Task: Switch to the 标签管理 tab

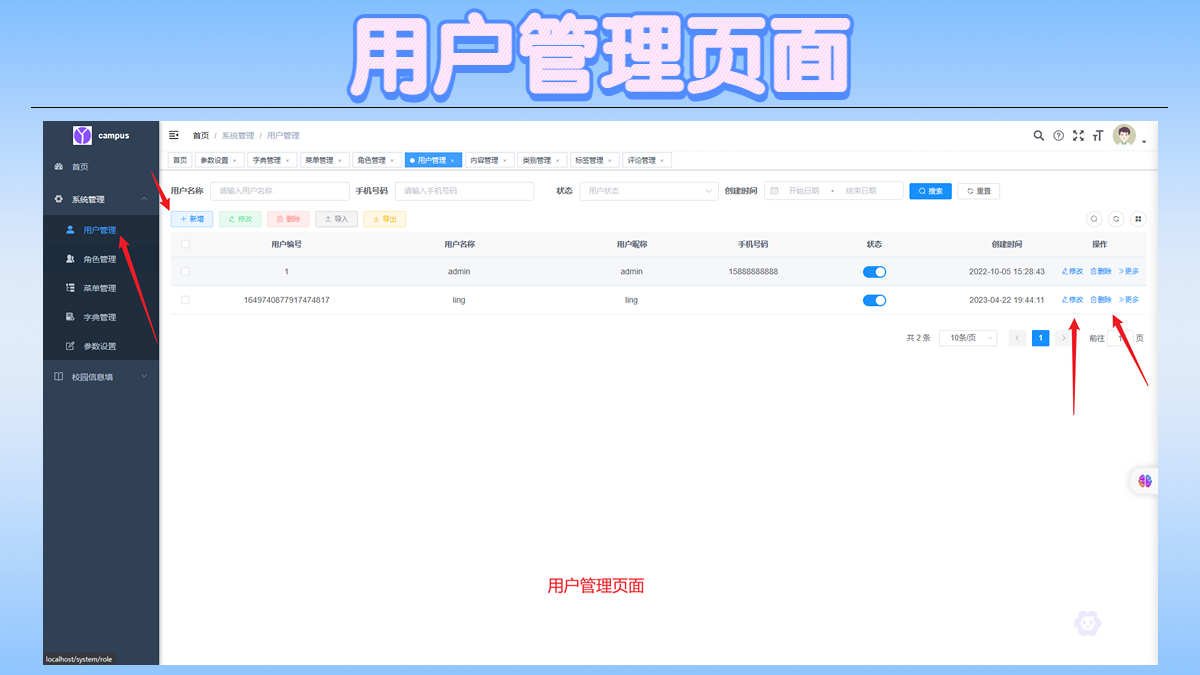Action: coord(594,160)
